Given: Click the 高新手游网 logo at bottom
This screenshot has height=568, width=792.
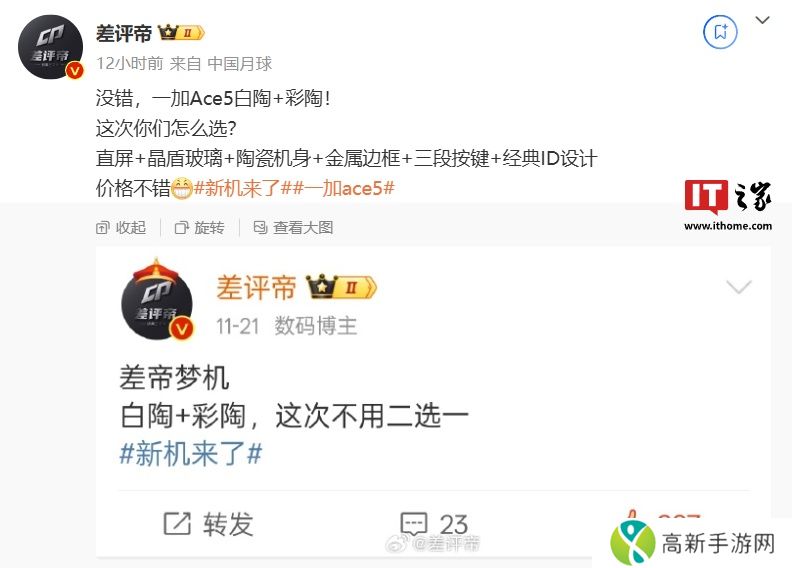Looking at the screenshot, I should point(692,543).
